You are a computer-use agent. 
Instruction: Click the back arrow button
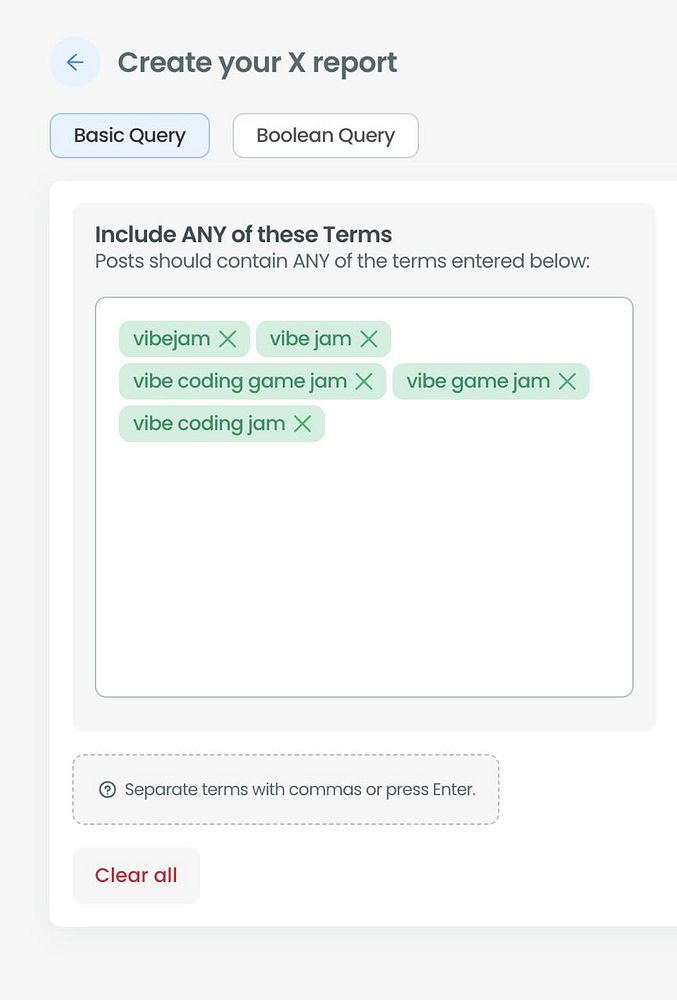[75, 63]
